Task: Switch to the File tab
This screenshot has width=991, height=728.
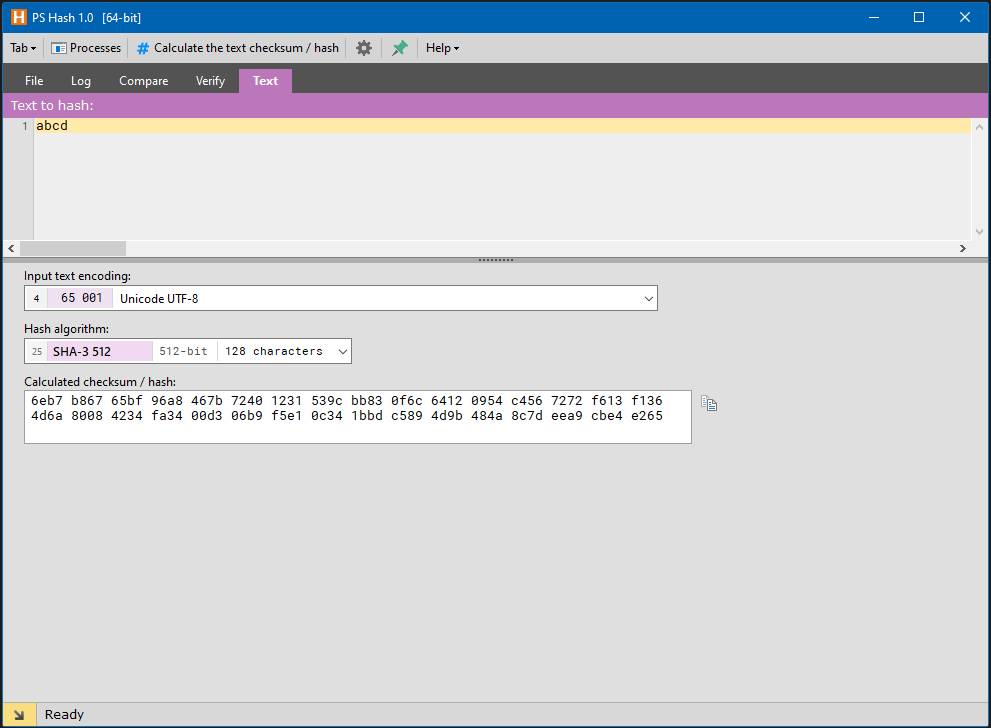Action: [34, 81]
